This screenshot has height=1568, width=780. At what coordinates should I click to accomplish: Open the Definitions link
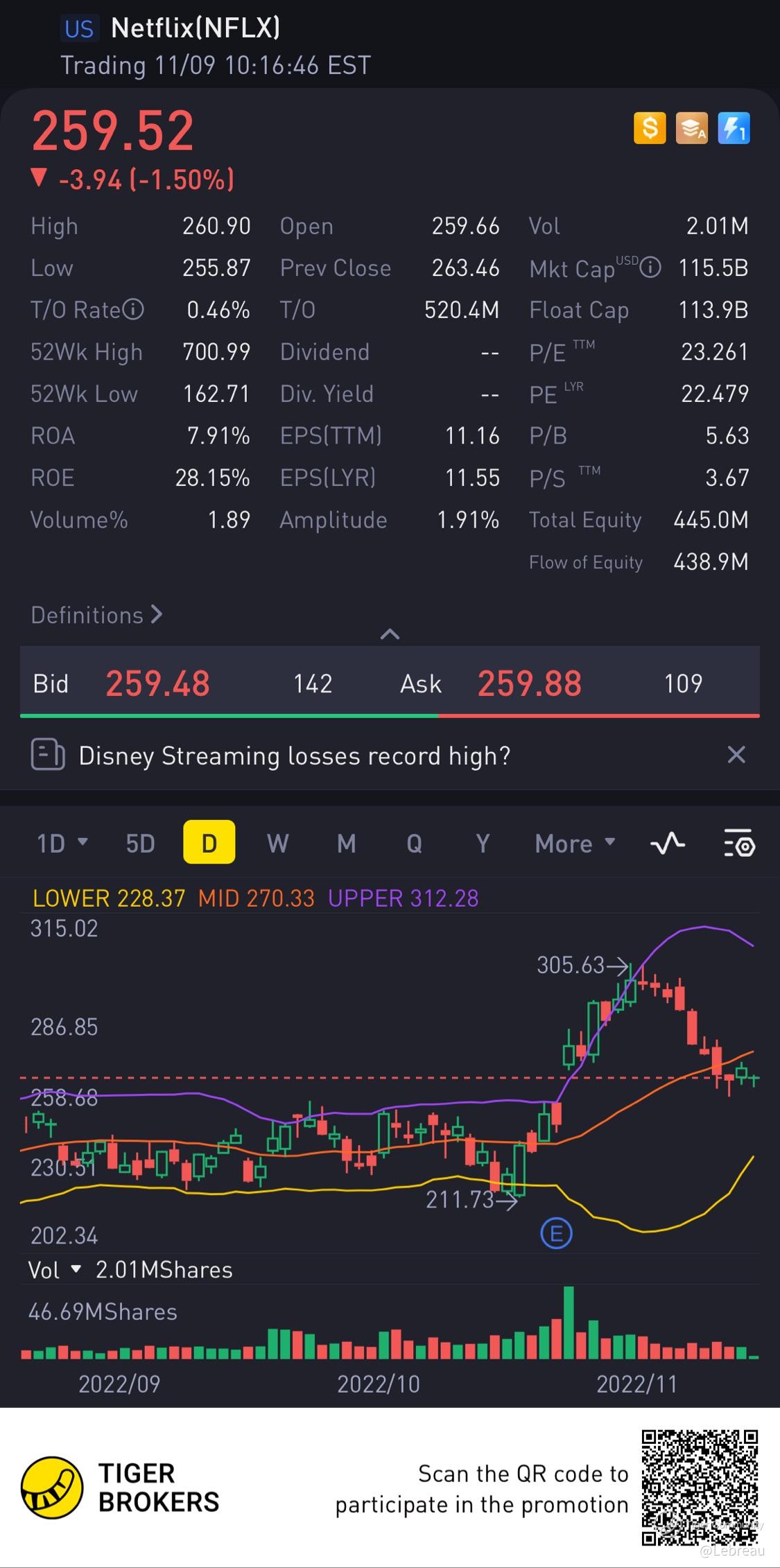tap(96, 615)
